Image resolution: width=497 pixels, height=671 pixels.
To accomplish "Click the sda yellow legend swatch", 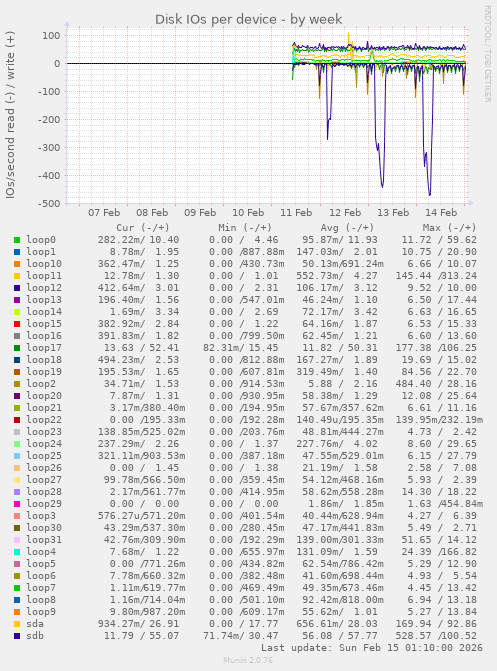I will (x=17, y=624).
